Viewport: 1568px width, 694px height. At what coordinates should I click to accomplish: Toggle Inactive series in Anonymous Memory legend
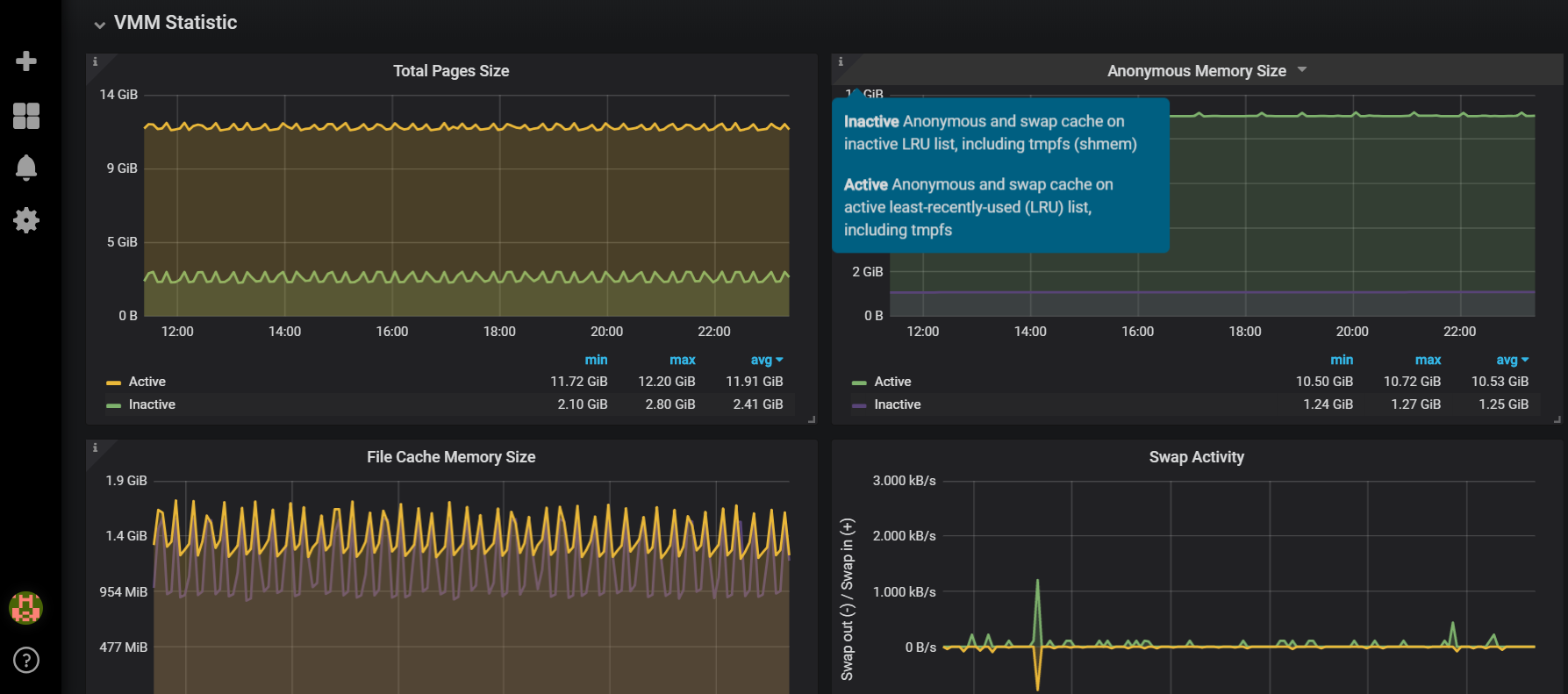[x=897, y=404]
